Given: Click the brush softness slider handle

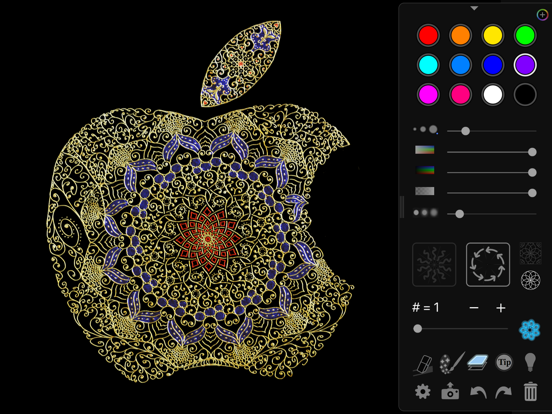Looking at the screenshot, I should pyautogui.click(x=459, y=214).
